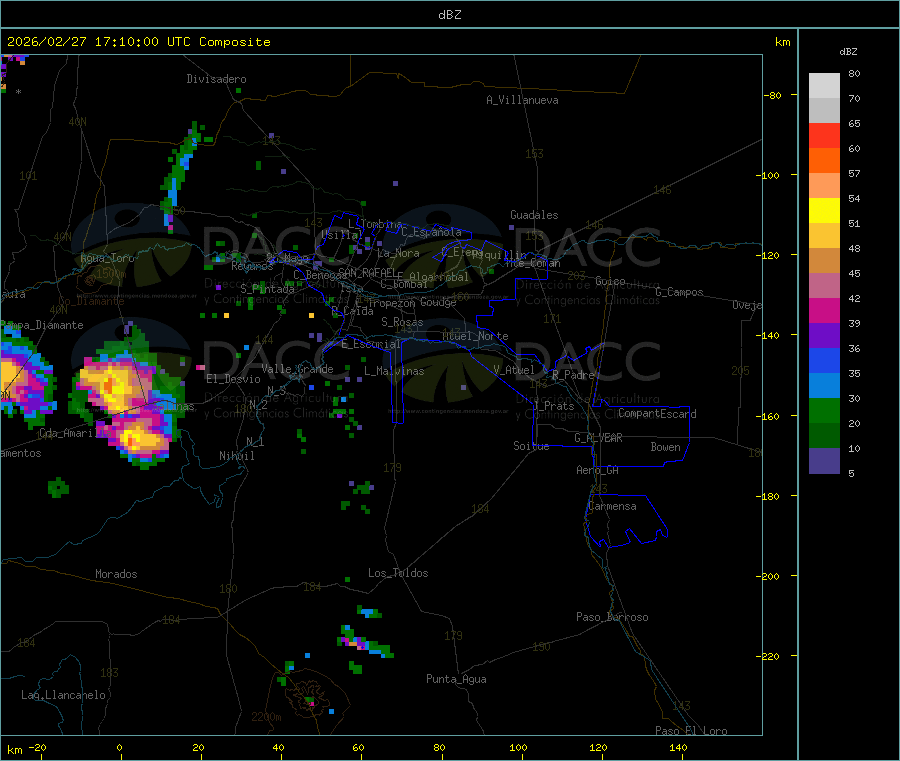
Task: Click the CompartEscard label
Action: coord(657,414)
